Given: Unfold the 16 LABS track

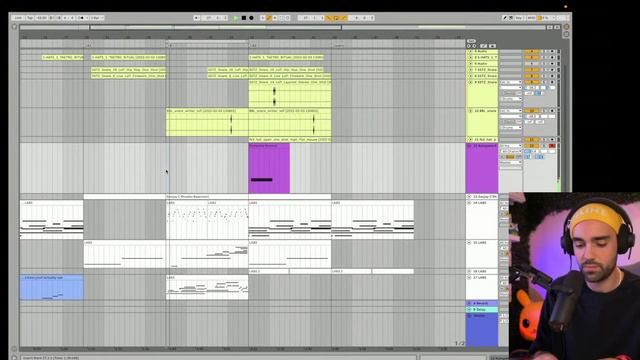Looking at the screenshot, I should tap(469, 271).
